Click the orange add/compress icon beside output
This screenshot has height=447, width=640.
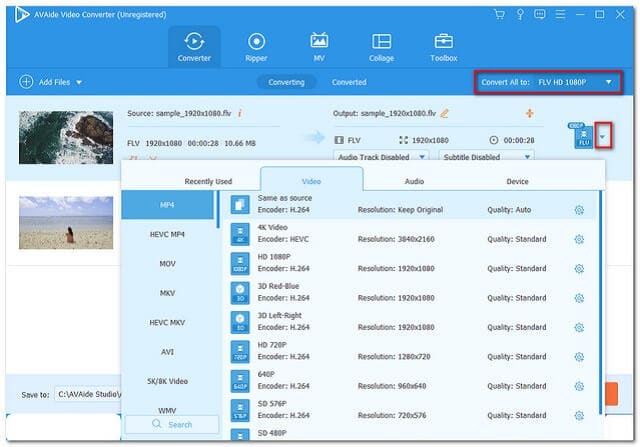click(529, 113)
